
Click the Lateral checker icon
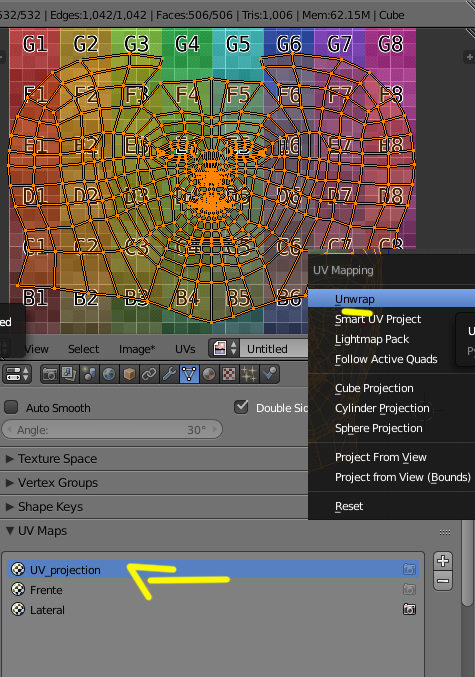[x=18, y=609]
